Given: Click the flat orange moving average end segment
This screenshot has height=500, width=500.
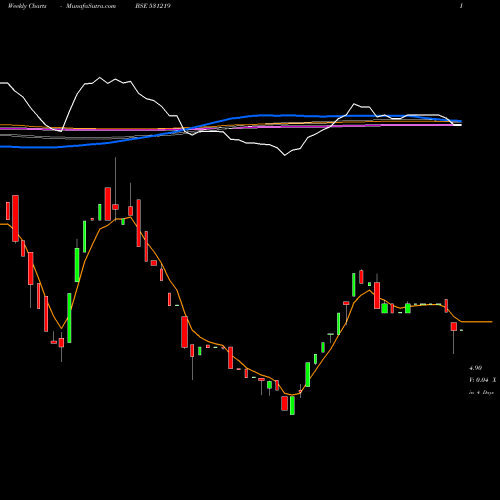Looking at the screenshot, I should (477, 322).
